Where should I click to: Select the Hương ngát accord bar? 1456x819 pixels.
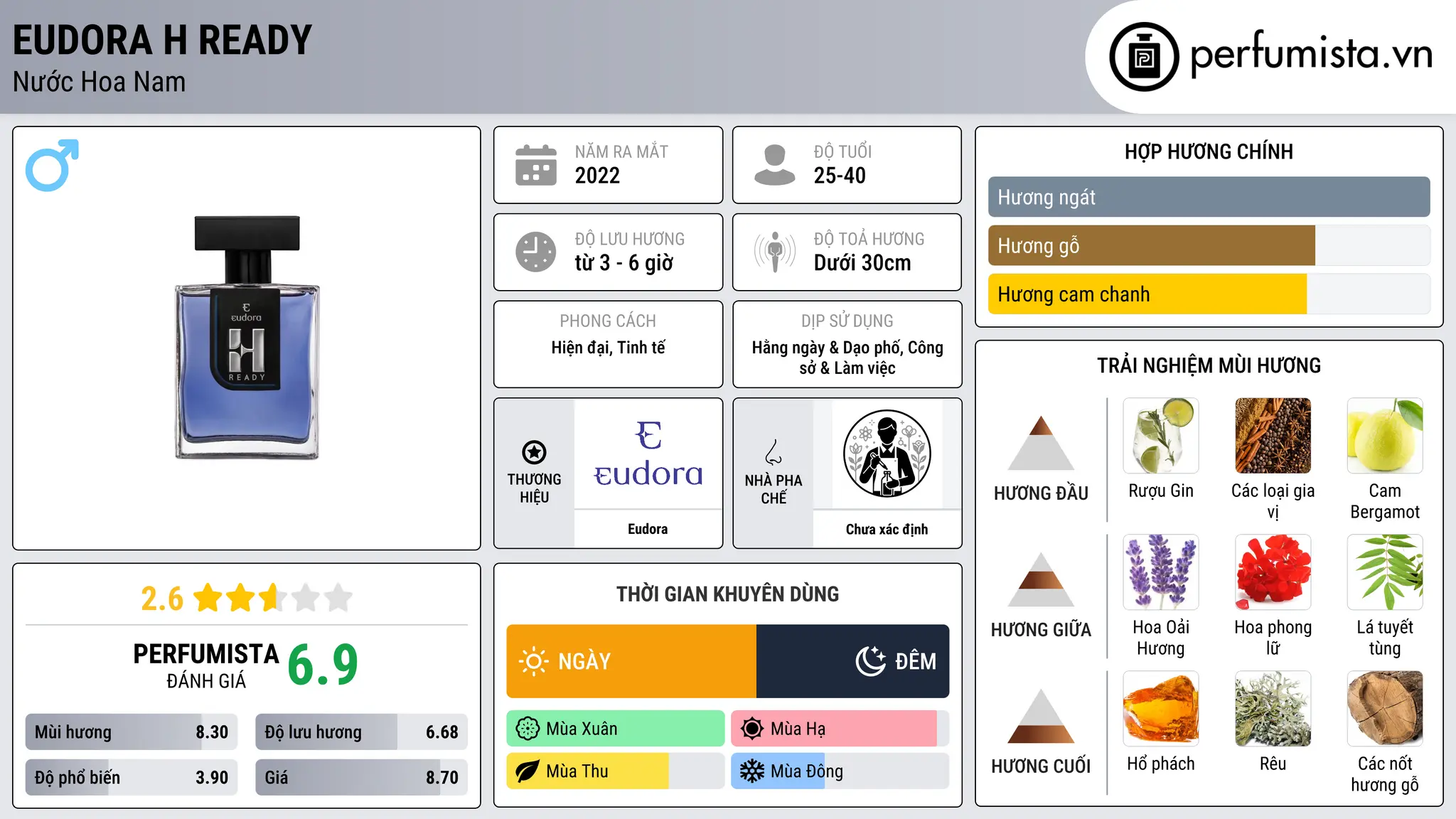pos(1209,197)
